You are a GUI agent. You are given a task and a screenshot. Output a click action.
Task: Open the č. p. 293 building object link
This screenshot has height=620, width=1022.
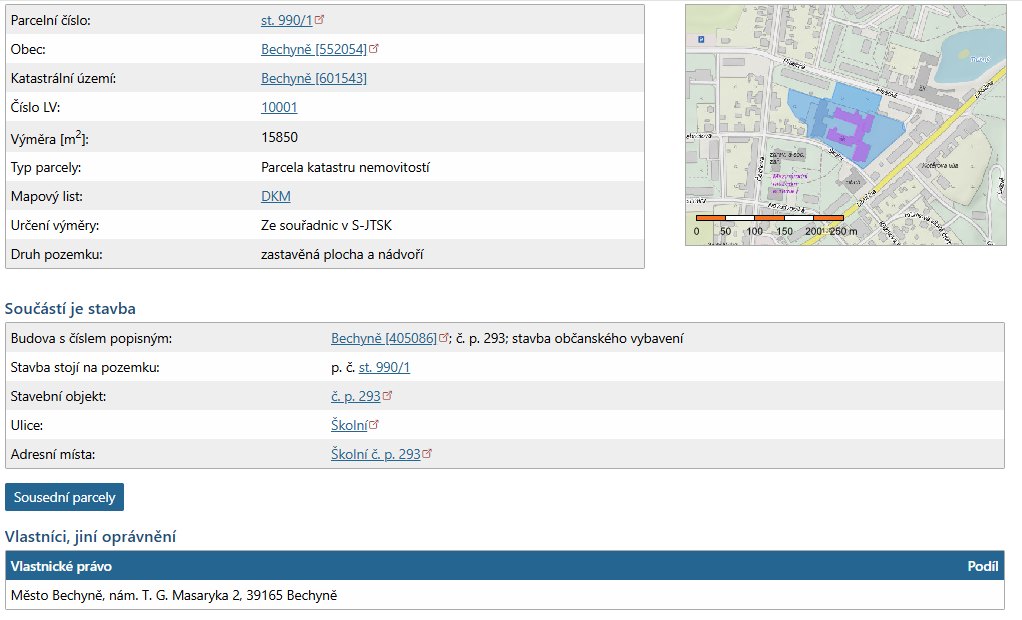pos(356,396)
